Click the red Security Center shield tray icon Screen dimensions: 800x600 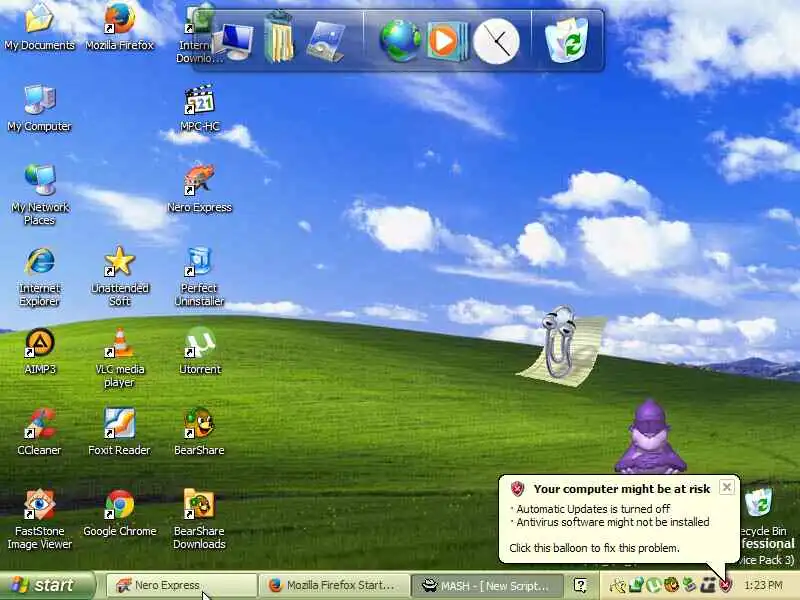(x=726, y=585)
